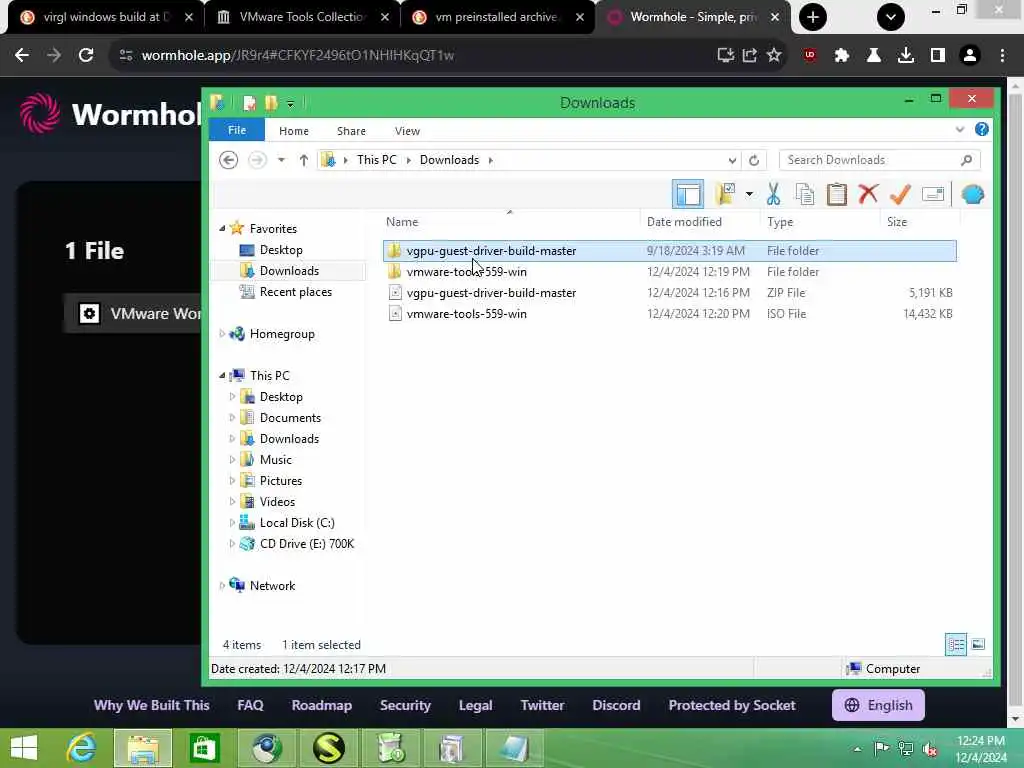This screenshot has height=768, width=1024.
Task: Collapse the This PC tree node
Action: [222, 376]
